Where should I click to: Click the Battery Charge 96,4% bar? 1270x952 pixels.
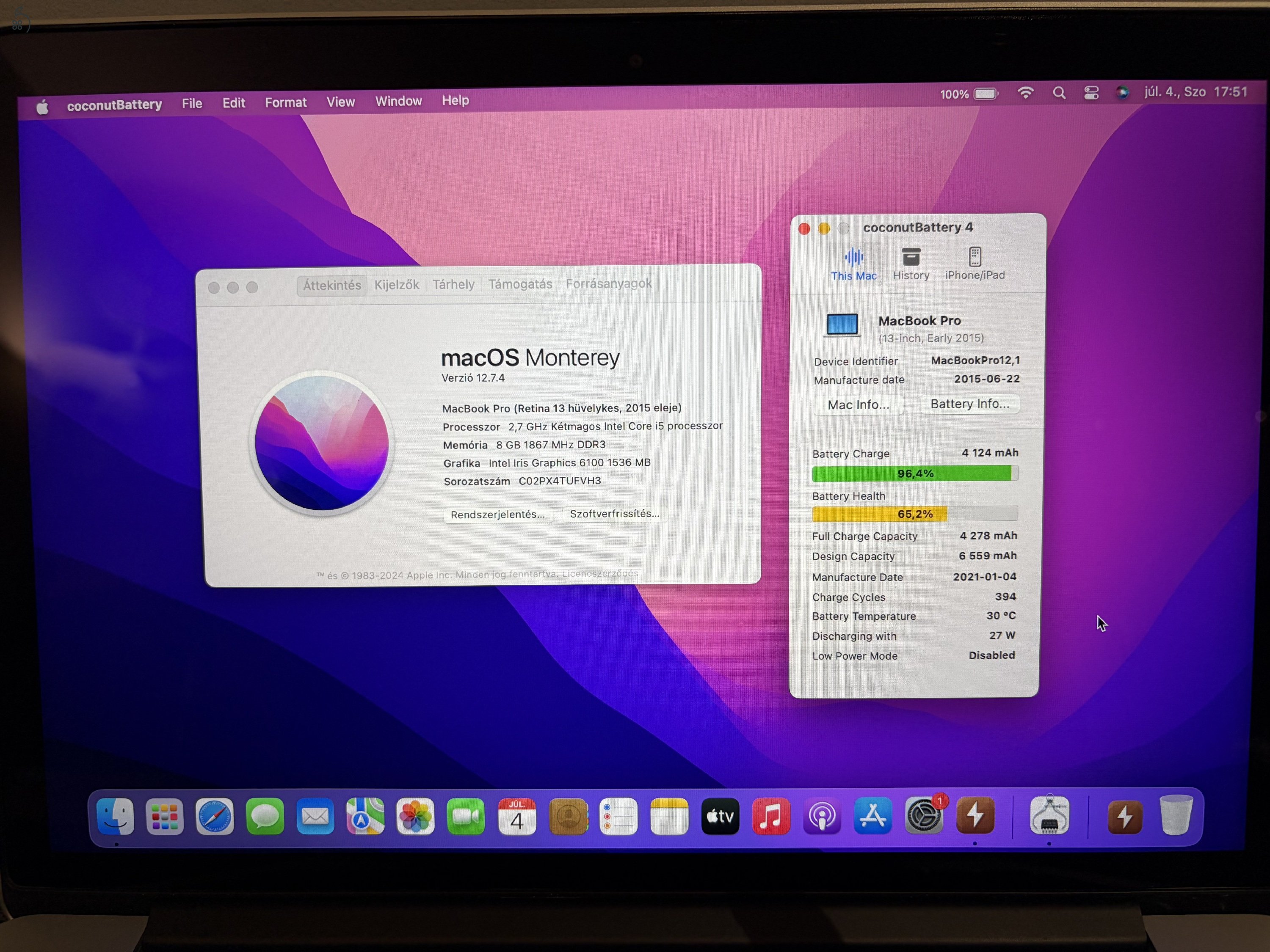[915, 473]
